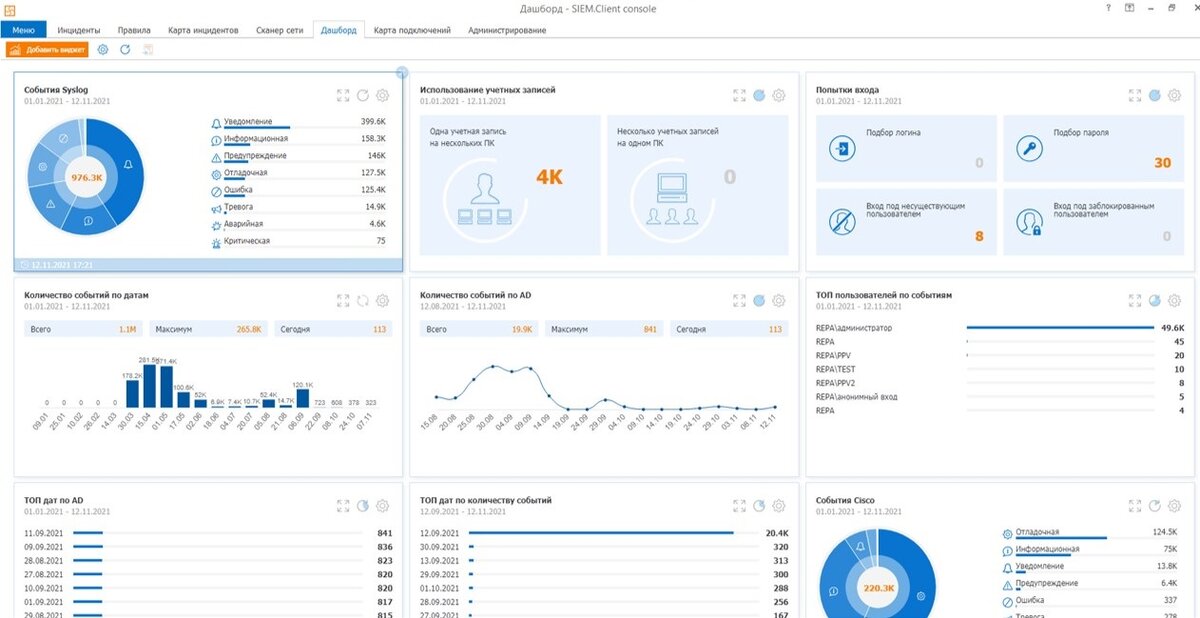Image resolution: width=1200 pixels, height=618 pixels.
Task: Expand Количество событий по AD widget
Action: [x=739, y=300]
